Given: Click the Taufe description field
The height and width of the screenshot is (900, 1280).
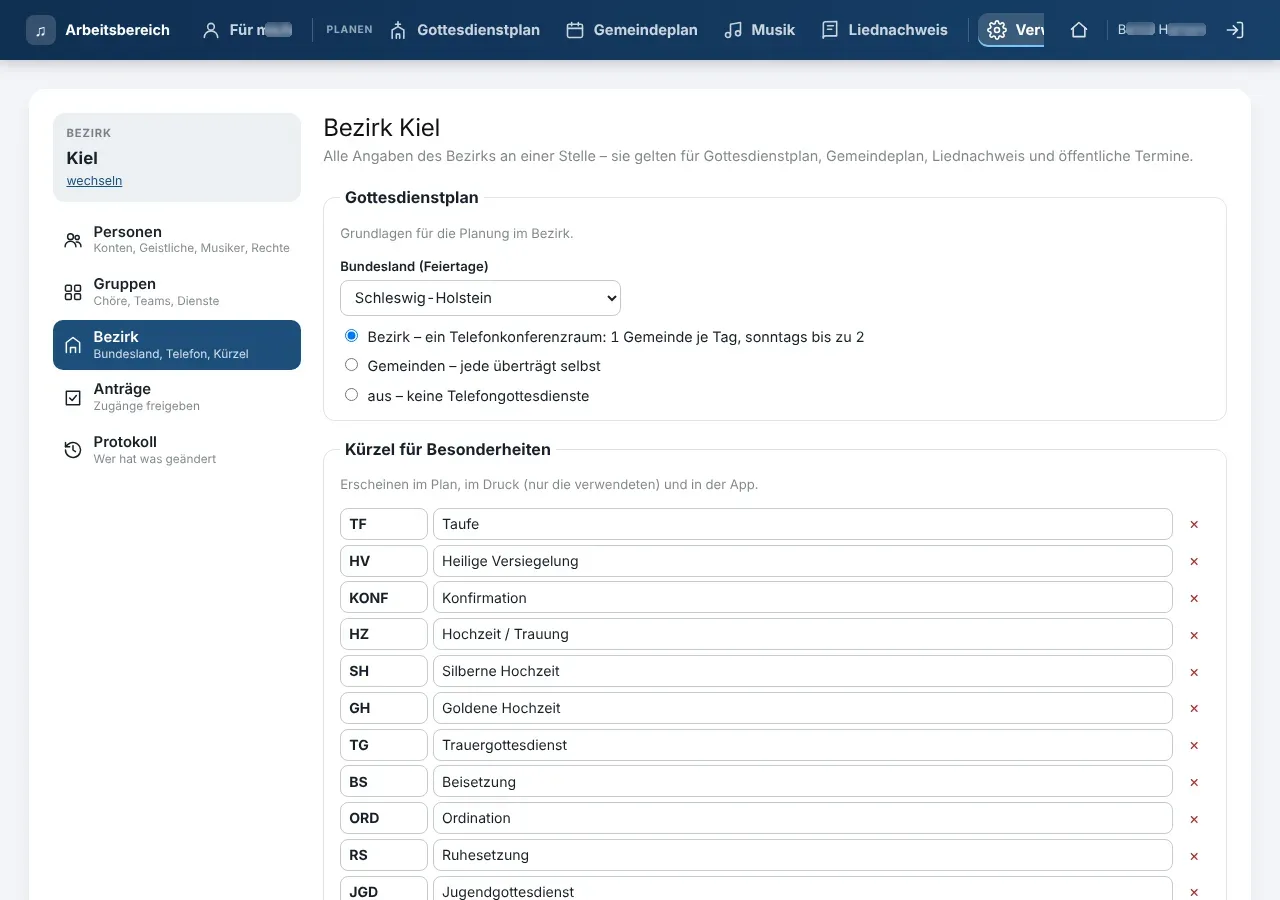Looking at the screenshot, I should [803, 524].
